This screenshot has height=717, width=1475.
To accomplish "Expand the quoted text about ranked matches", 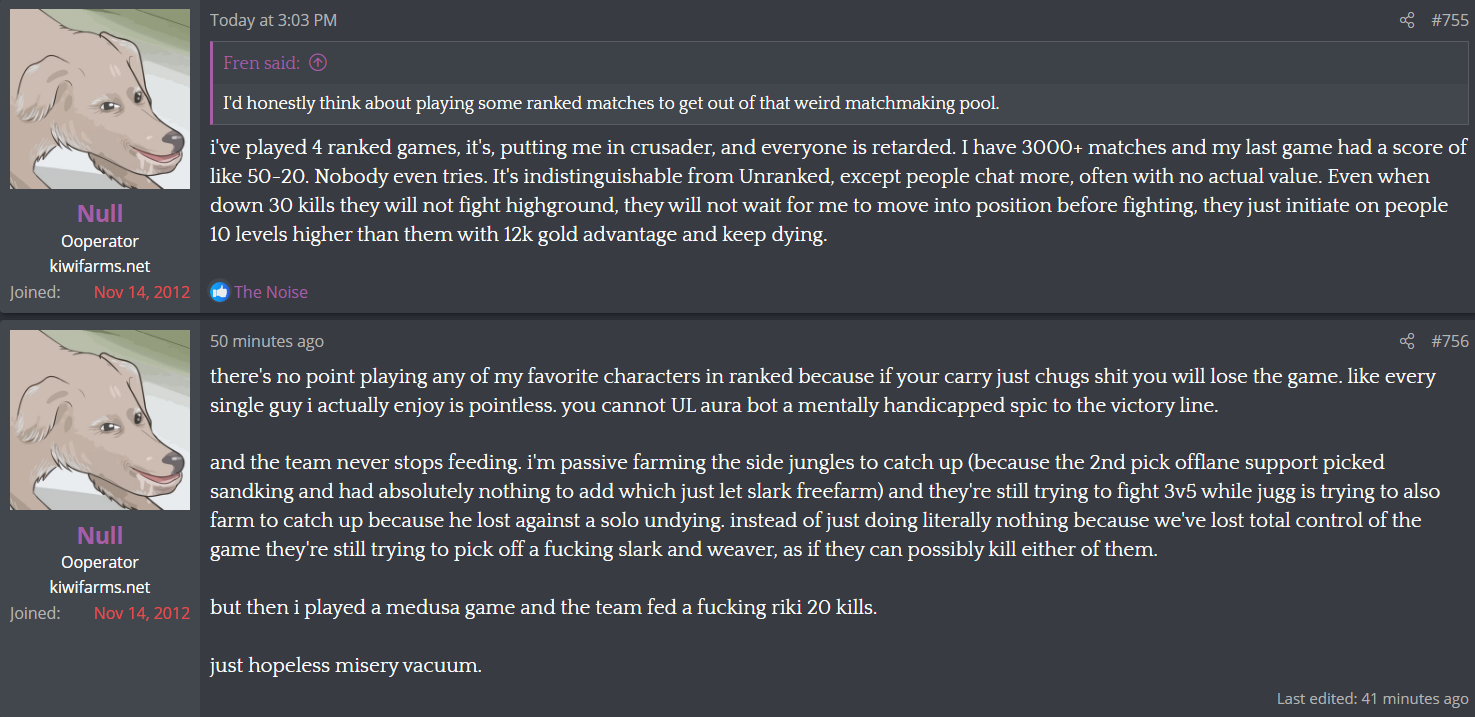I will pos(611,103).
